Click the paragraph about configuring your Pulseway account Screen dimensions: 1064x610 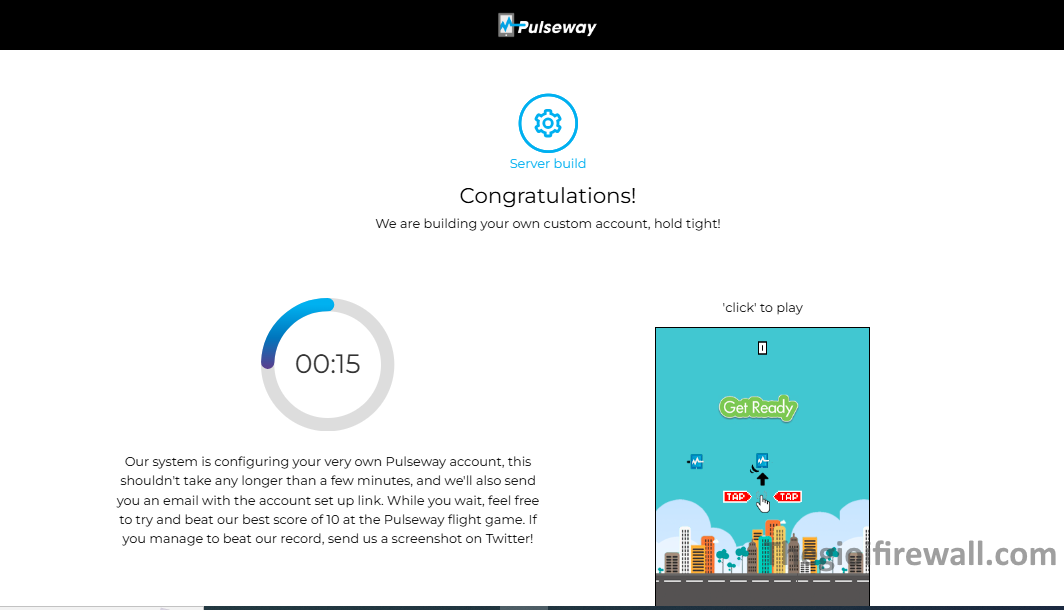(328, 500)
